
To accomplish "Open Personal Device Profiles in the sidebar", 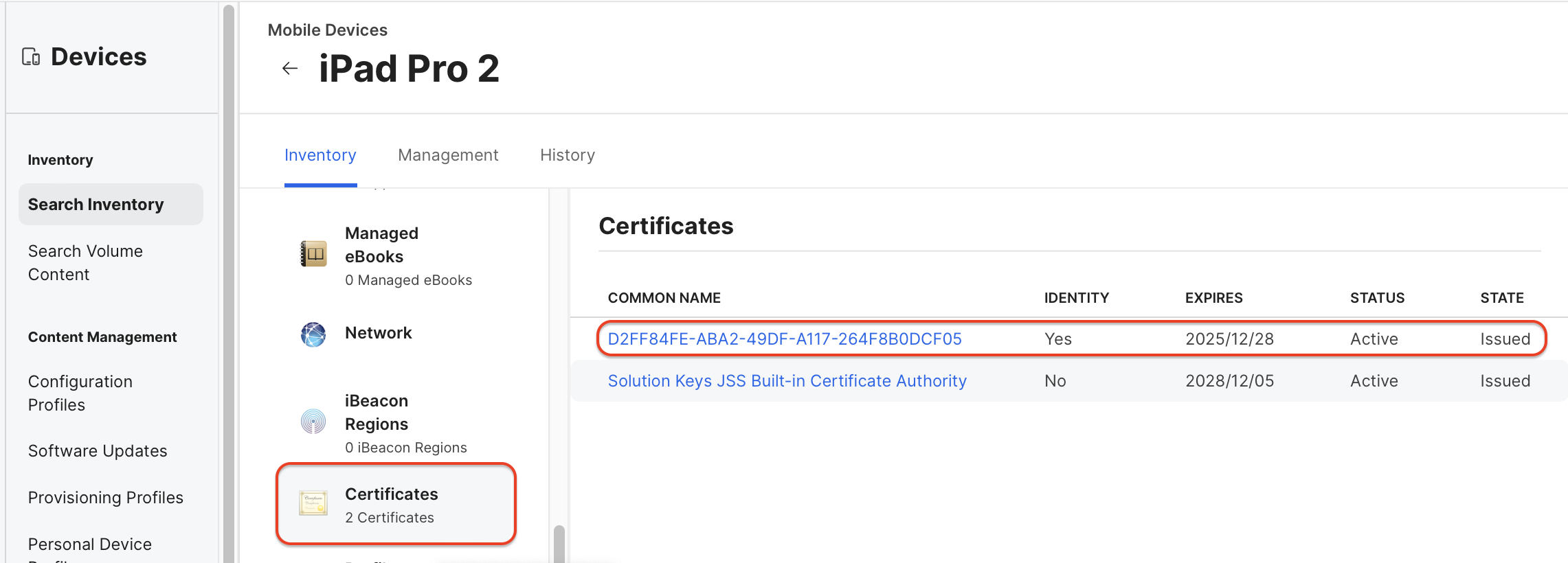I will (x=90, y=551).
